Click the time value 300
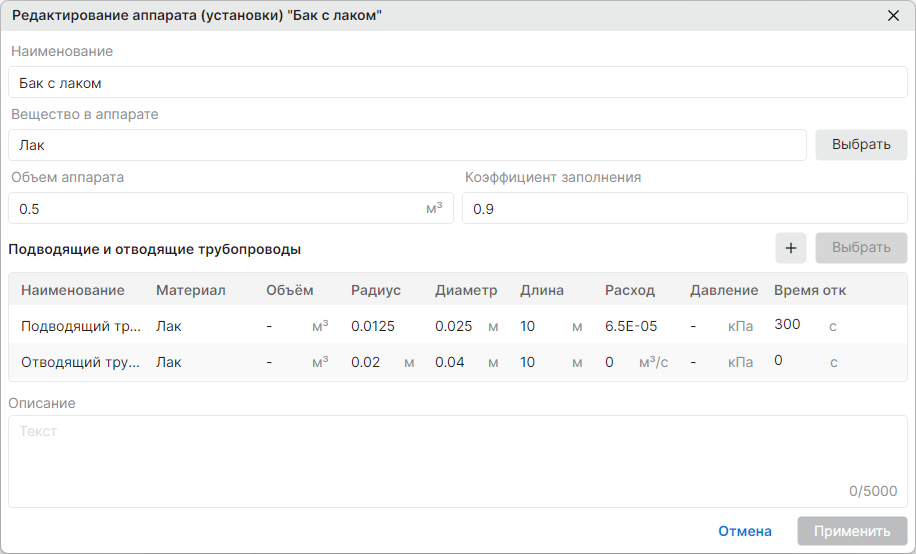 pyautogui.click(x=787, y=324)
